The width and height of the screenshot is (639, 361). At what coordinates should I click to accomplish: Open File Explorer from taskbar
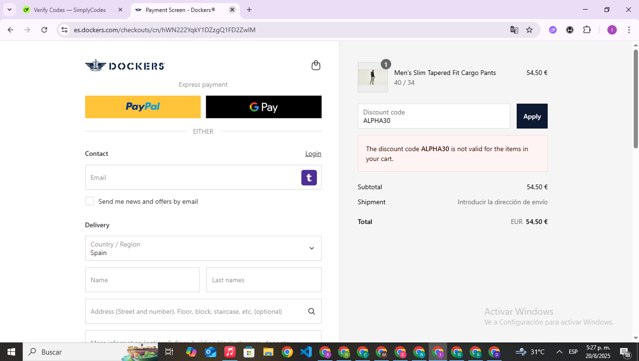pyautogui.click(x=268, y=352)
